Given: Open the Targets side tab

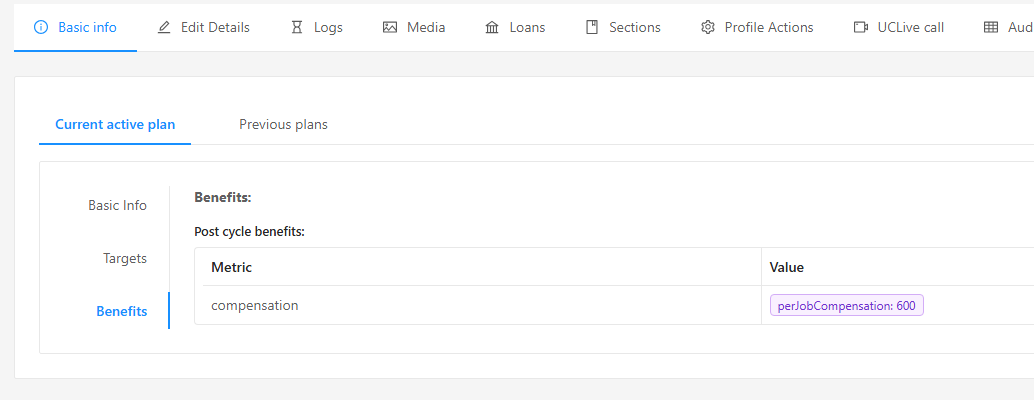Looking at the screenshot, I should 125,258.
